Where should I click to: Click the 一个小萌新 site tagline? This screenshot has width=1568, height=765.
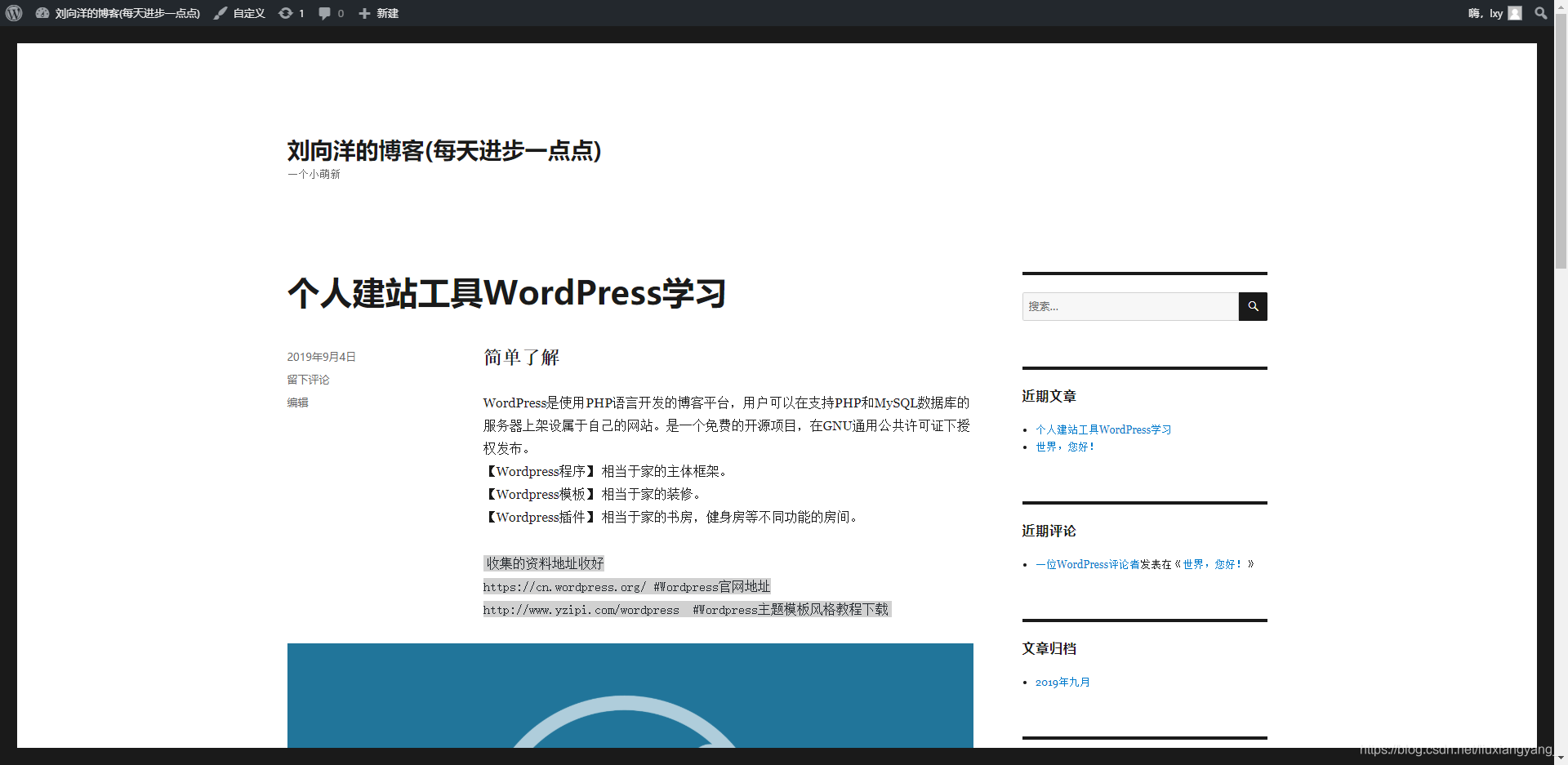(x=314, y=174)
